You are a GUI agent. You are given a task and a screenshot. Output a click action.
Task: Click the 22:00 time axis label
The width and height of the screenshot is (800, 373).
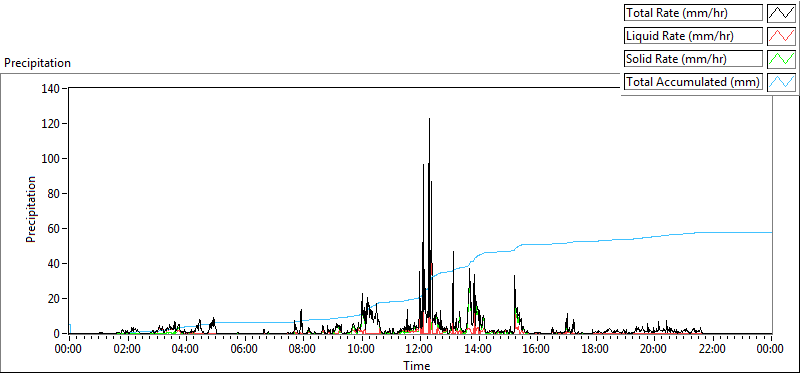[x=713, y=350]
